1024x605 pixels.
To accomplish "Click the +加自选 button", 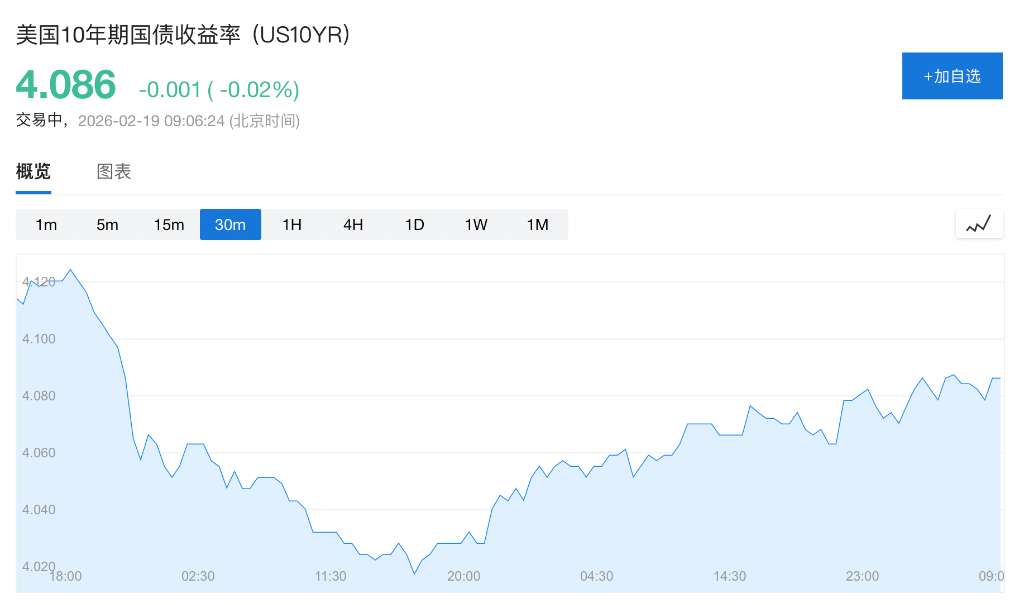I will [951, 76].
